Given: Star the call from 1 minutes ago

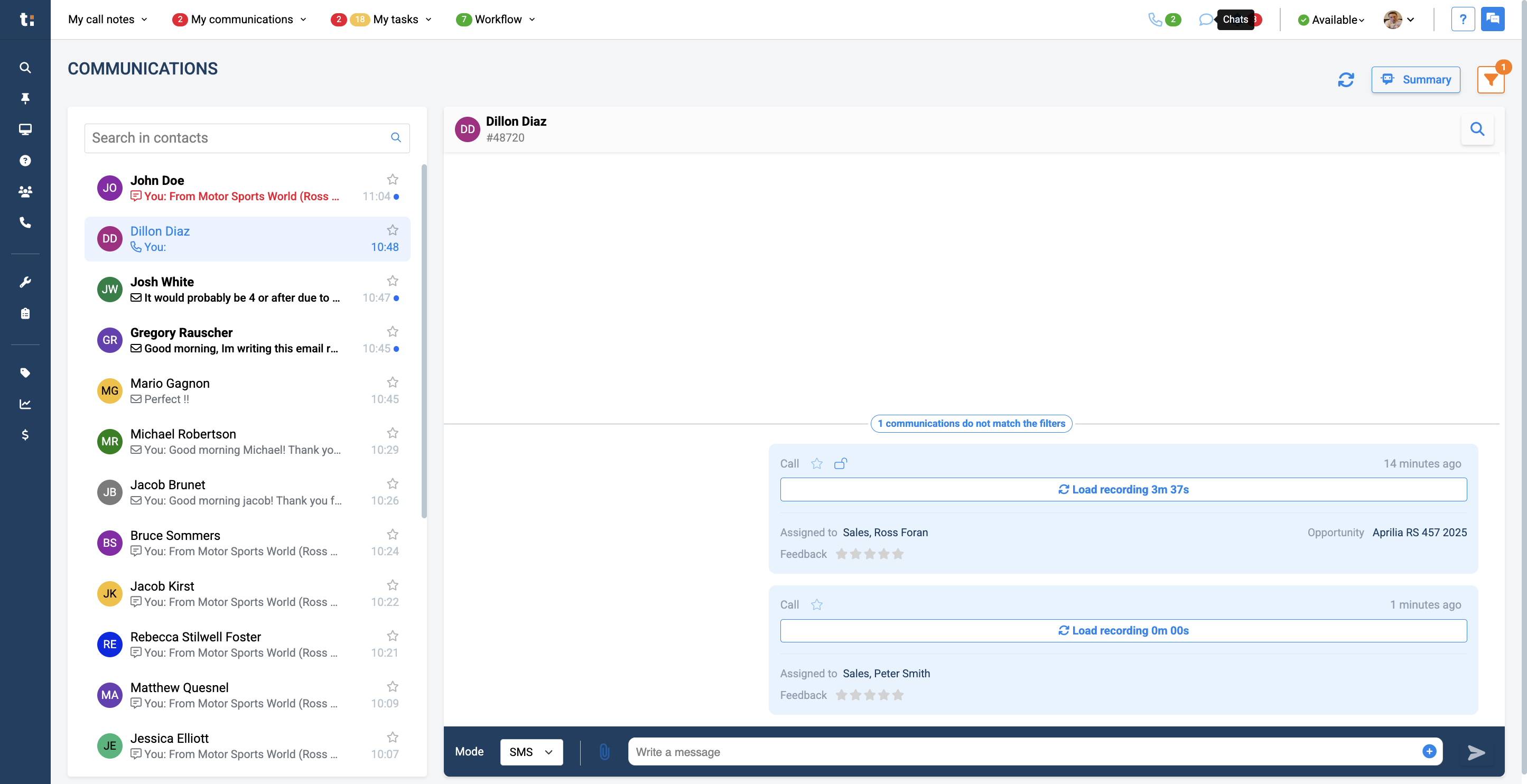Looking at the screenshot, I should (x=816, y=604).
